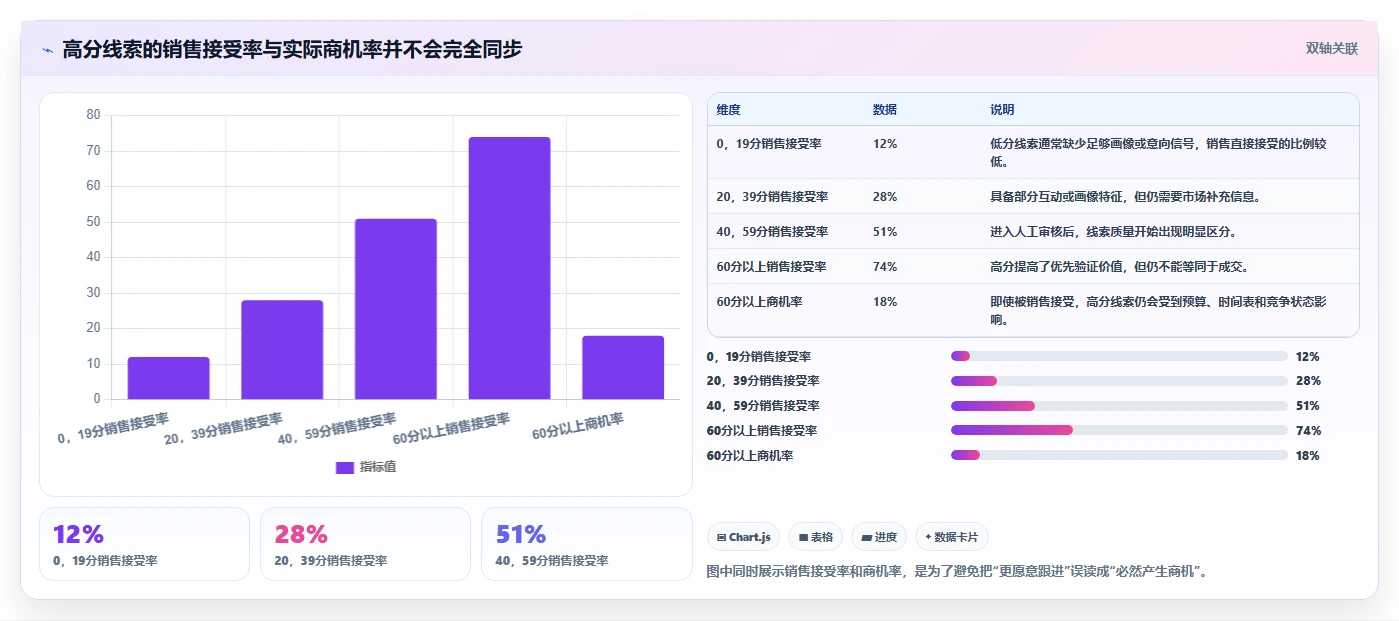
Task: Click the tallest bar, 60分以上销售接受率
Action: [x=509, y=268]
